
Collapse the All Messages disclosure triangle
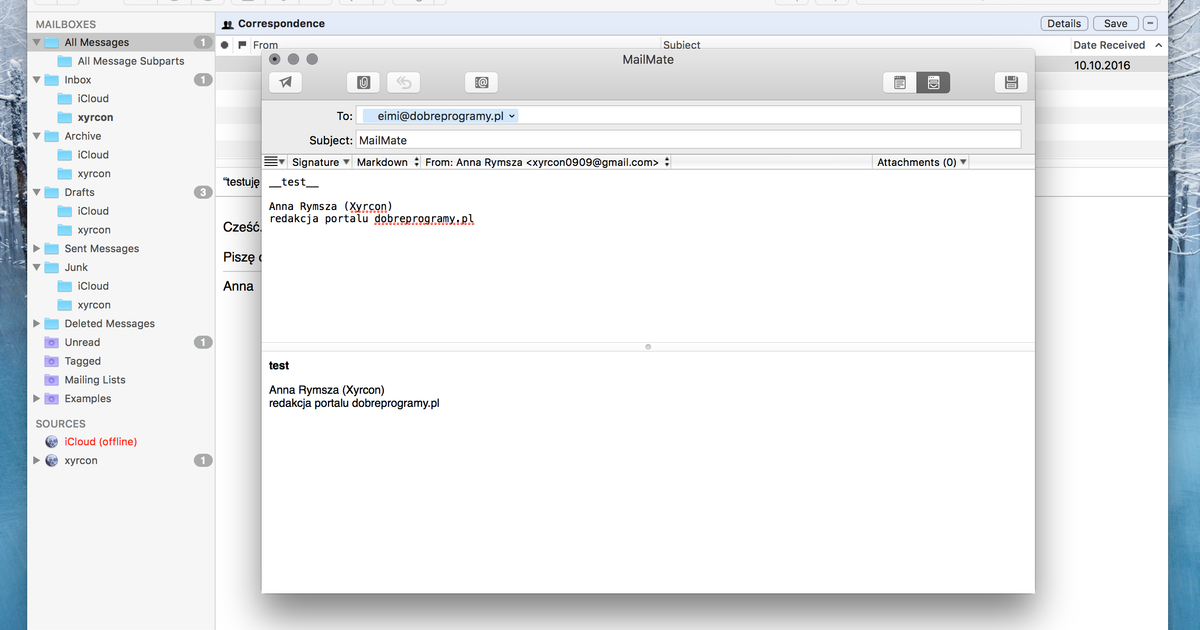coord(37,42)
